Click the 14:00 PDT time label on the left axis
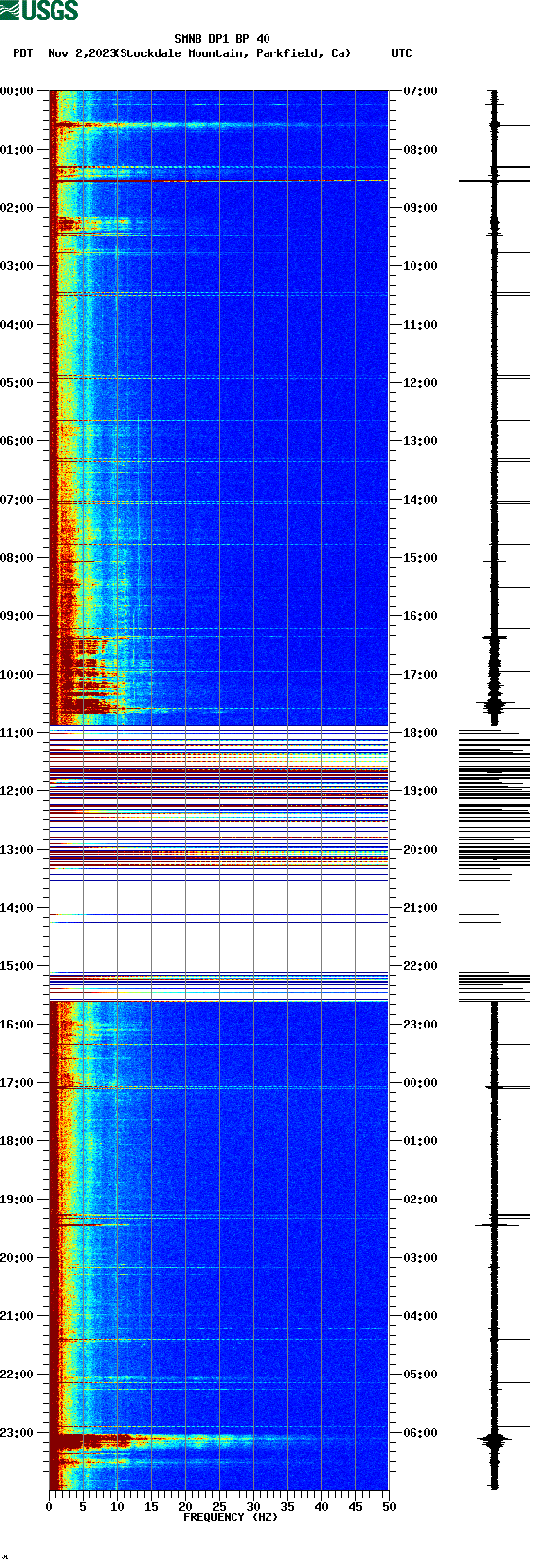537x1568 pixels. 18,908
